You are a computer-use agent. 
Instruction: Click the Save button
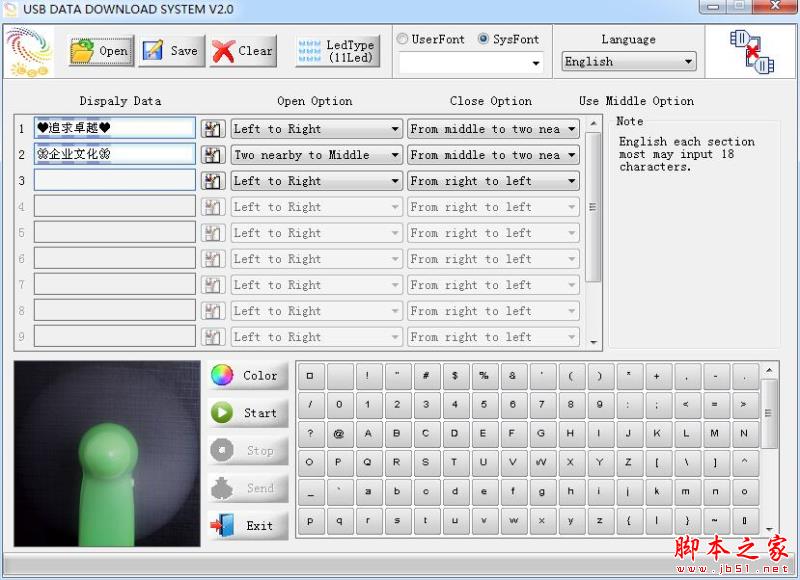[x=172, y=51]
